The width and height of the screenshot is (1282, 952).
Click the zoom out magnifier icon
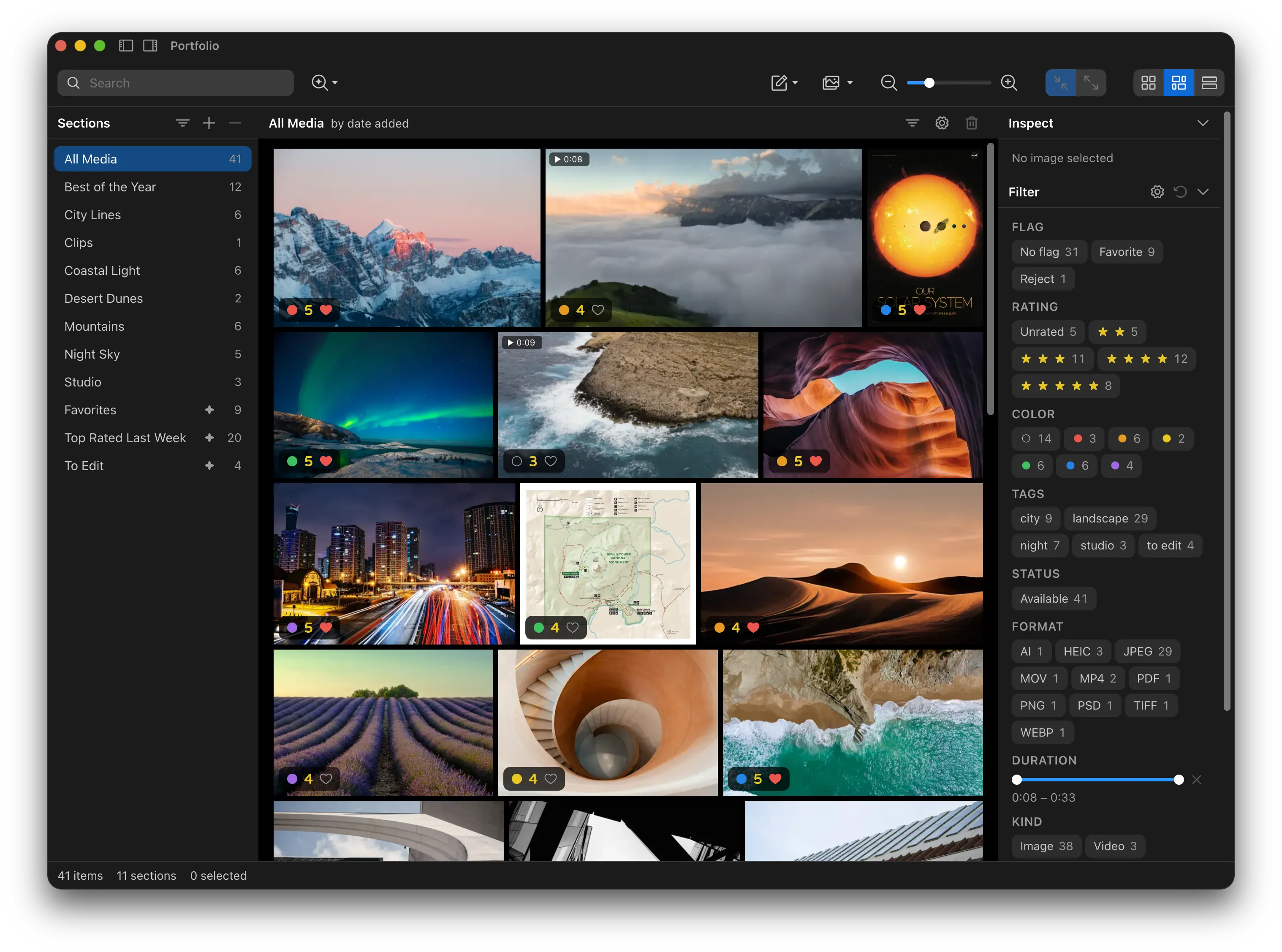pyautogui.click(x=888, y=83)
